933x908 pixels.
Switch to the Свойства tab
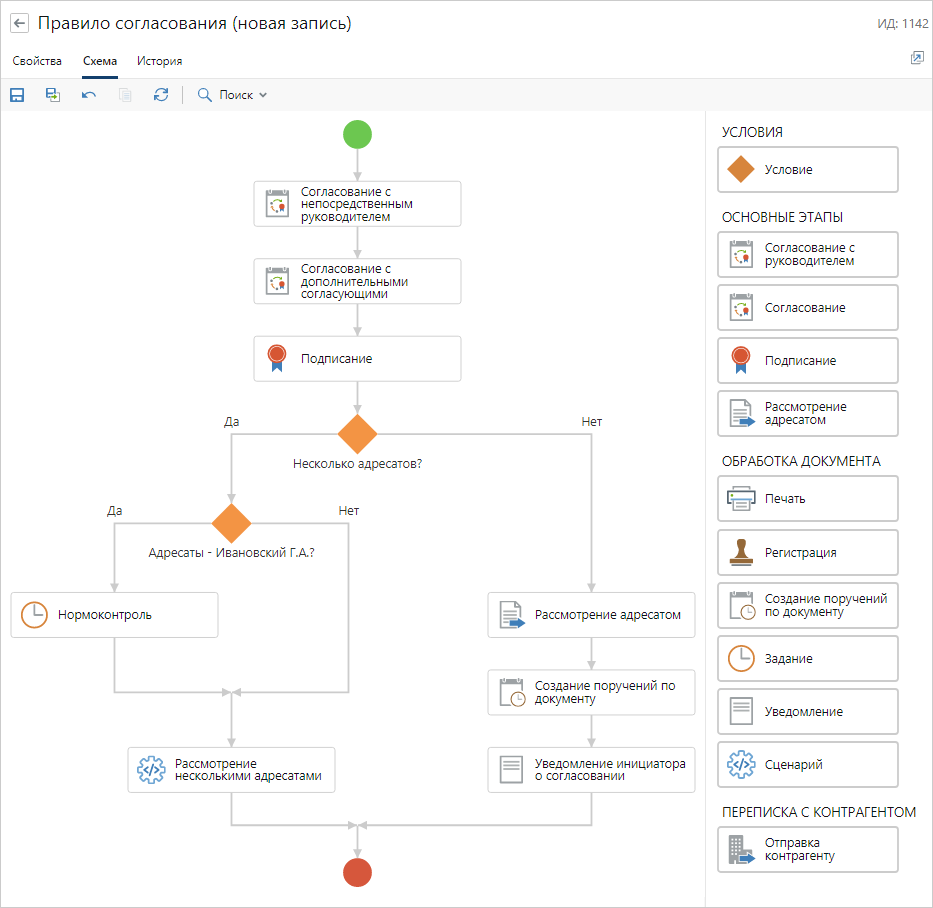(37, 61)
